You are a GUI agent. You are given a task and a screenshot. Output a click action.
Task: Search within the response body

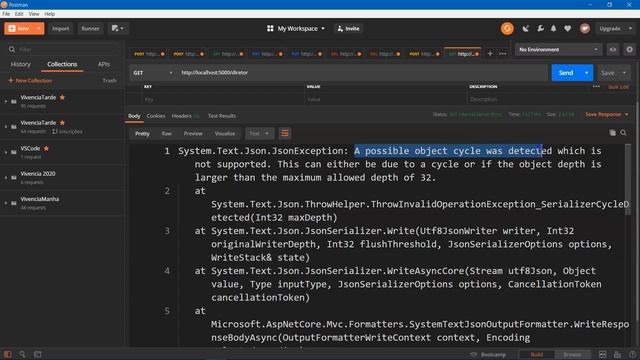click(623, 133)
